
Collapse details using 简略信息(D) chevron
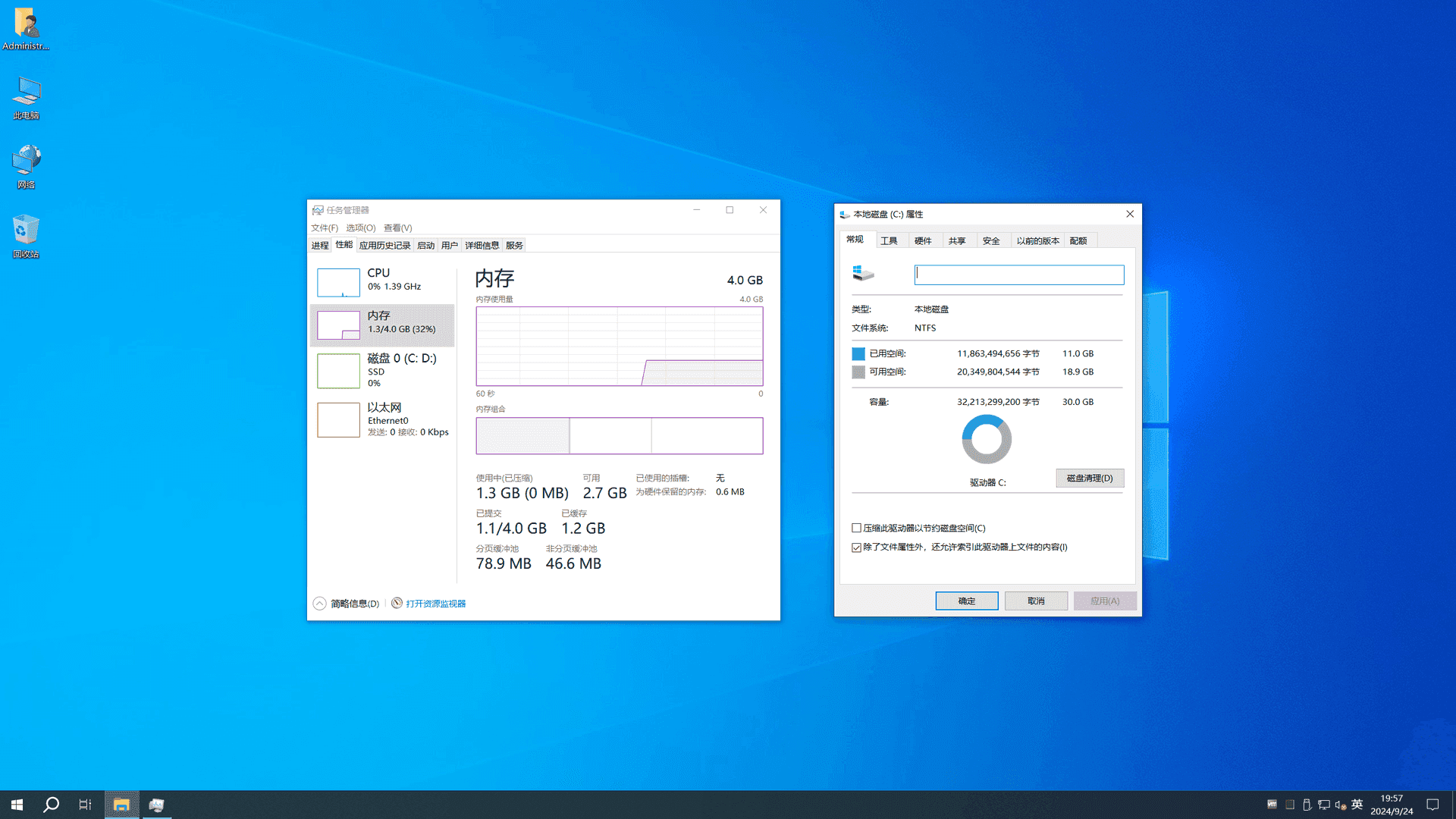[319, 603]
